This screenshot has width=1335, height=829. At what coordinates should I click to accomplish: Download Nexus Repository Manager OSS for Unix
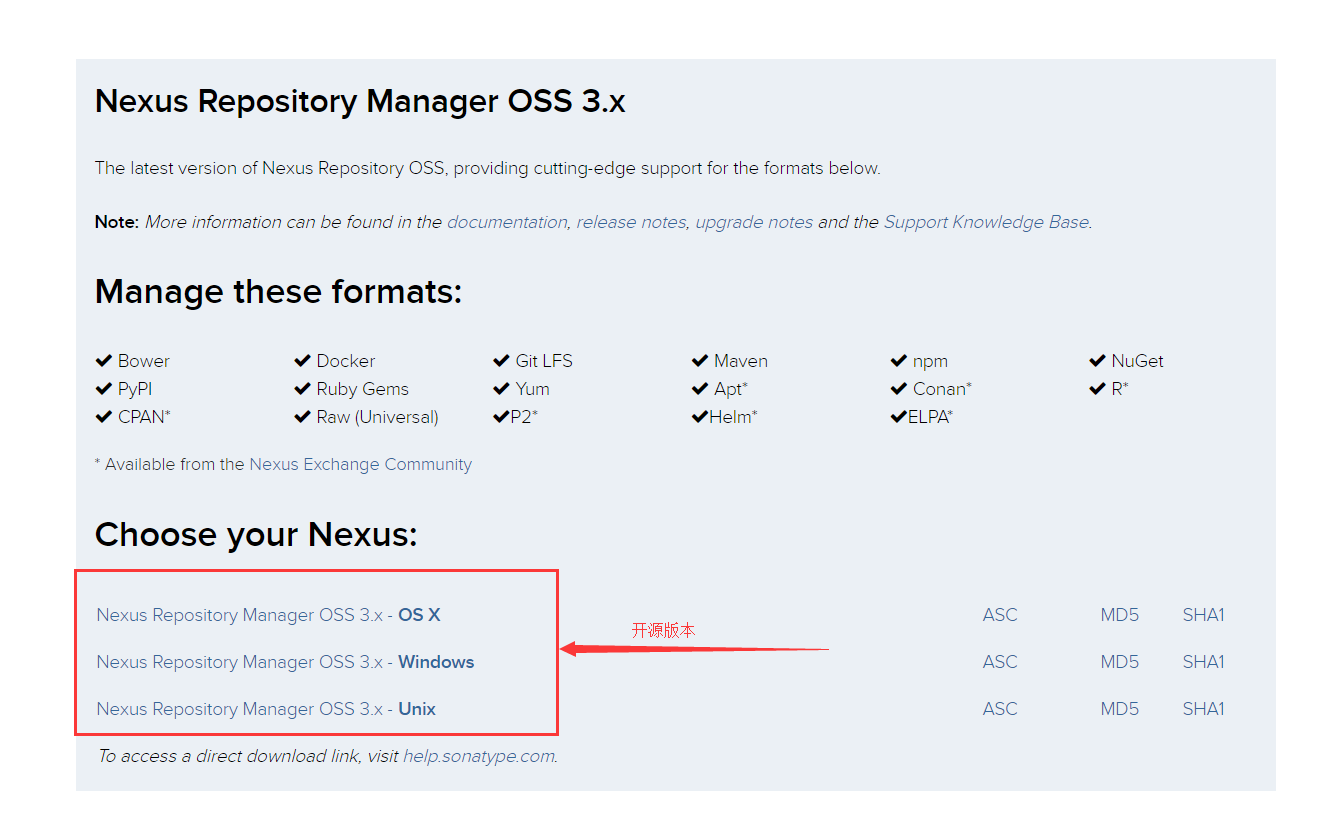[x=266, y=709]
